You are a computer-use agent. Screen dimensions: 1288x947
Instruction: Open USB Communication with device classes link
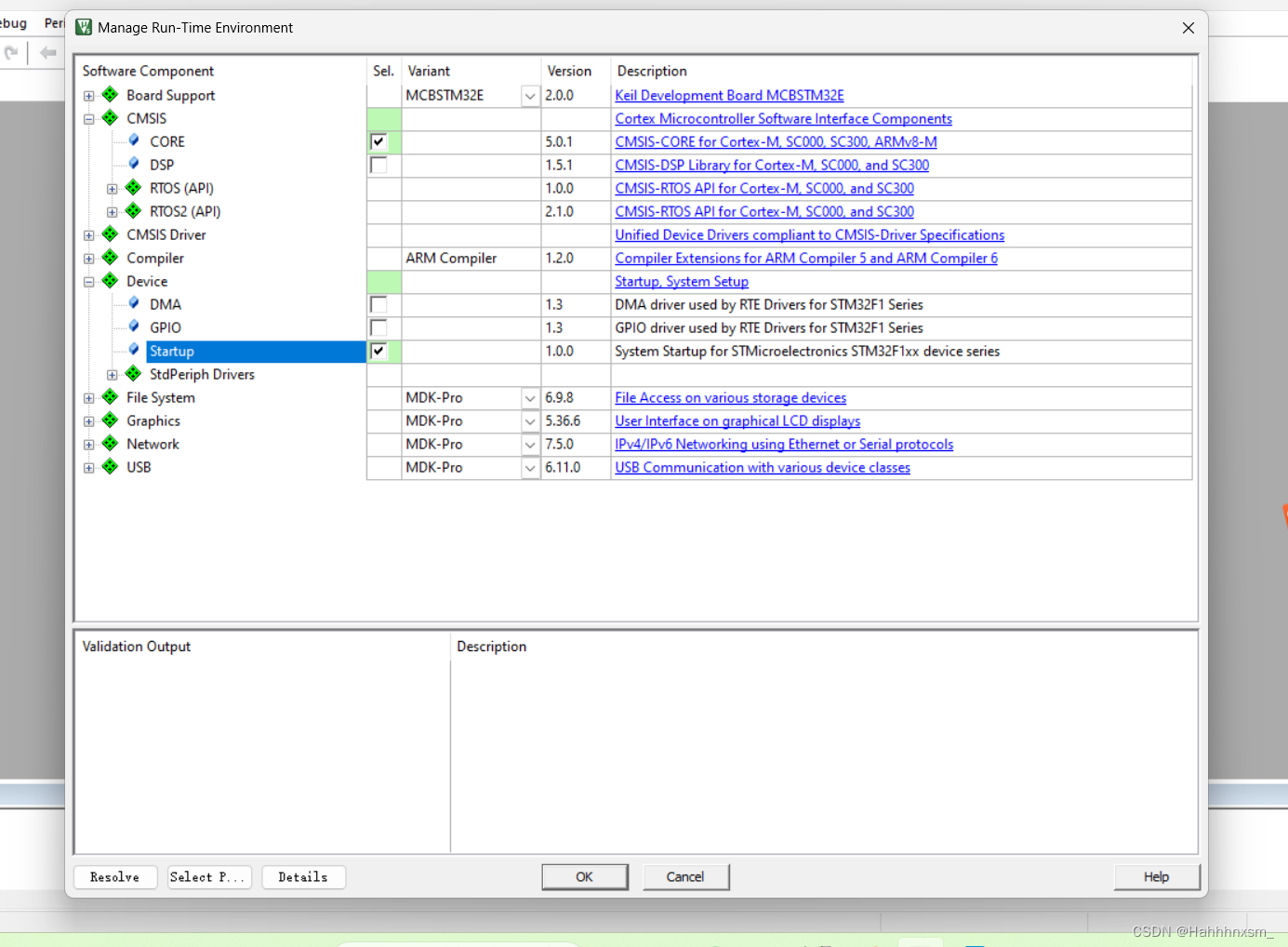pyautogui.click(x=763, y=468)
